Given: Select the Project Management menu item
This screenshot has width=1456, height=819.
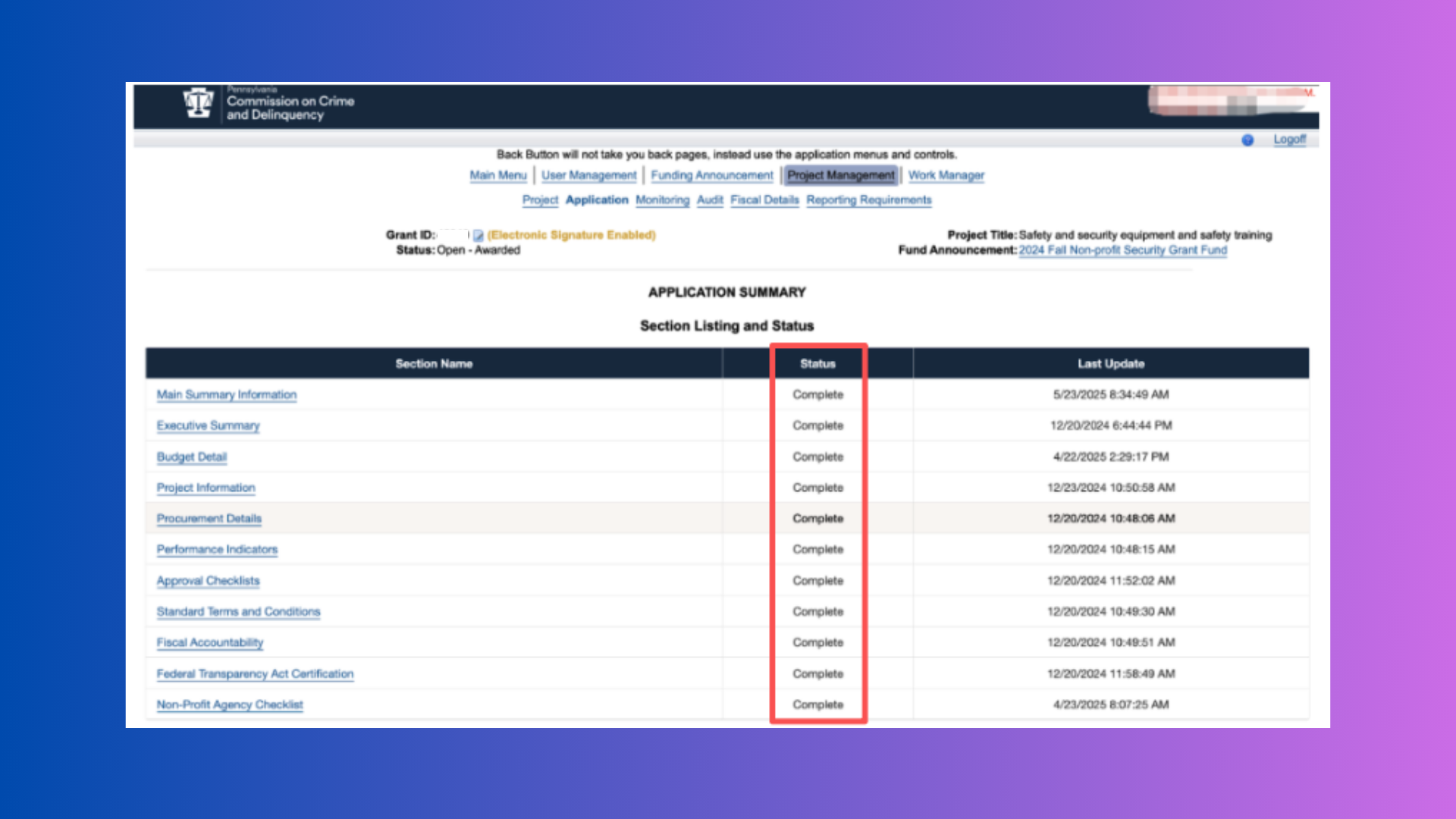Looking at the screenshot, I should pos(840,175).
